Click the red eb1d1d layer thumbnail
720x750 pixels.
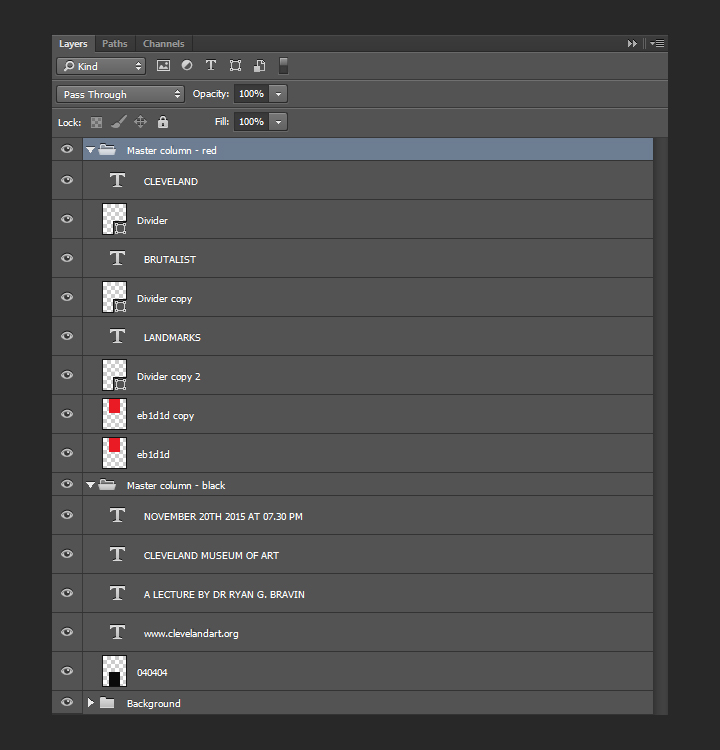[114, 453]
